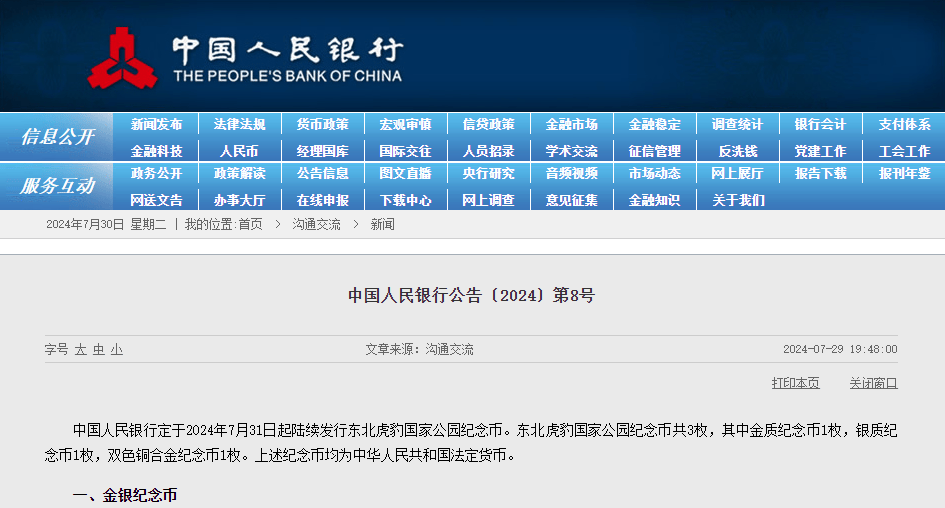Image resolution: width=945 pixels, height=508 pixels.
Task: Click the date 2024年7月30日 星期二
Action: [x=106, y=225]
